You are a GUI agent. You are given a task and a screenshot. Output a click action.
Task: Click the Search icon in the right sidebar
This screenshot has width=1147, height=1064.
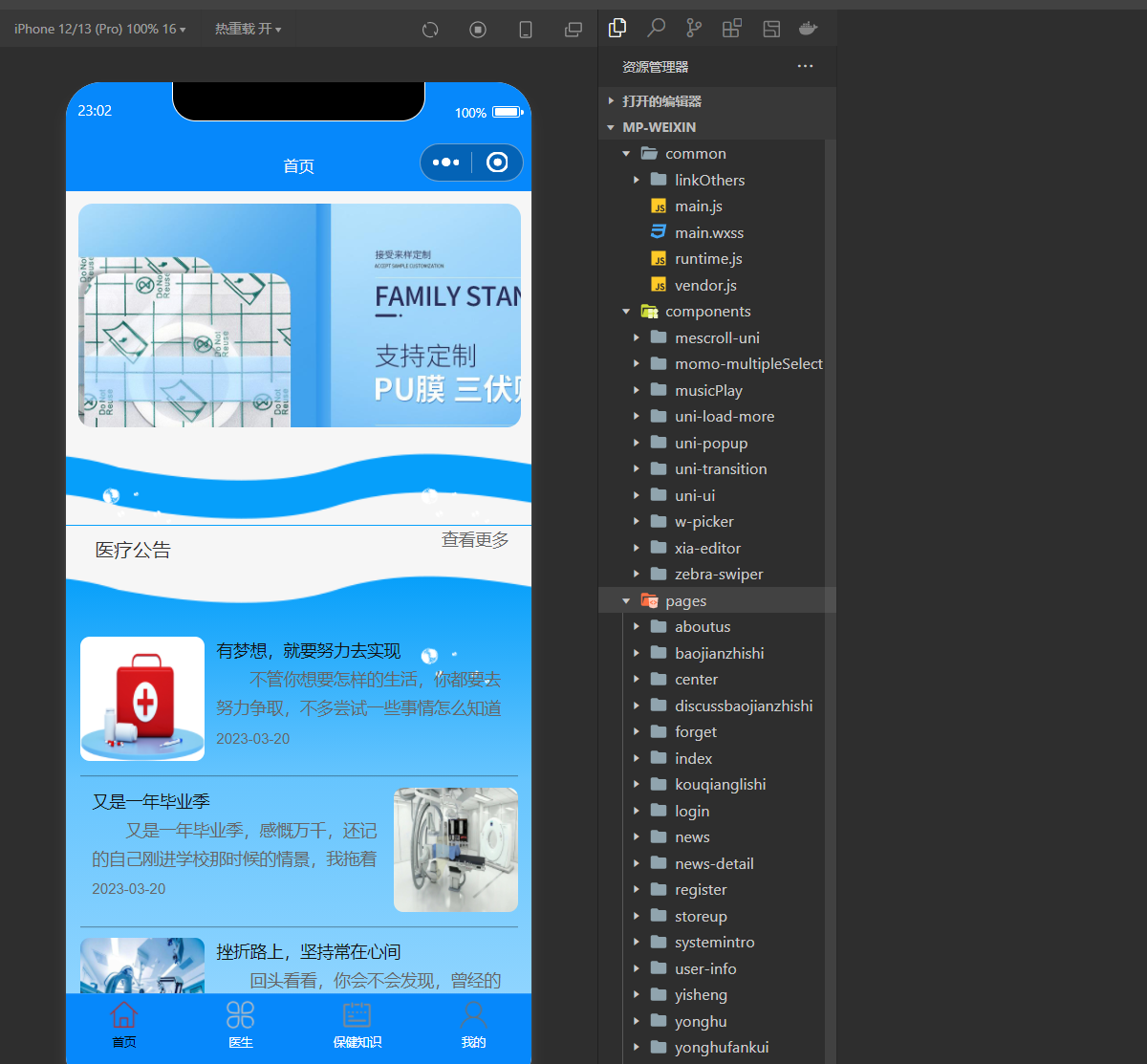pyautogui.click(x=656, y=29)
